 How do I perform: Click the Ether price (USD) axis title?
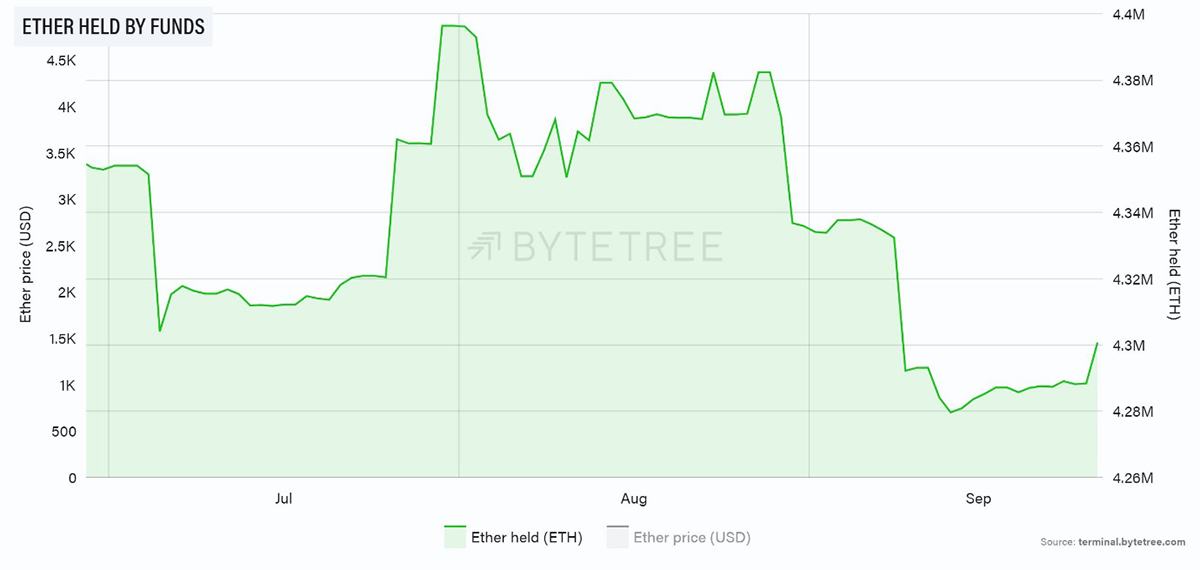coord(26,264)
